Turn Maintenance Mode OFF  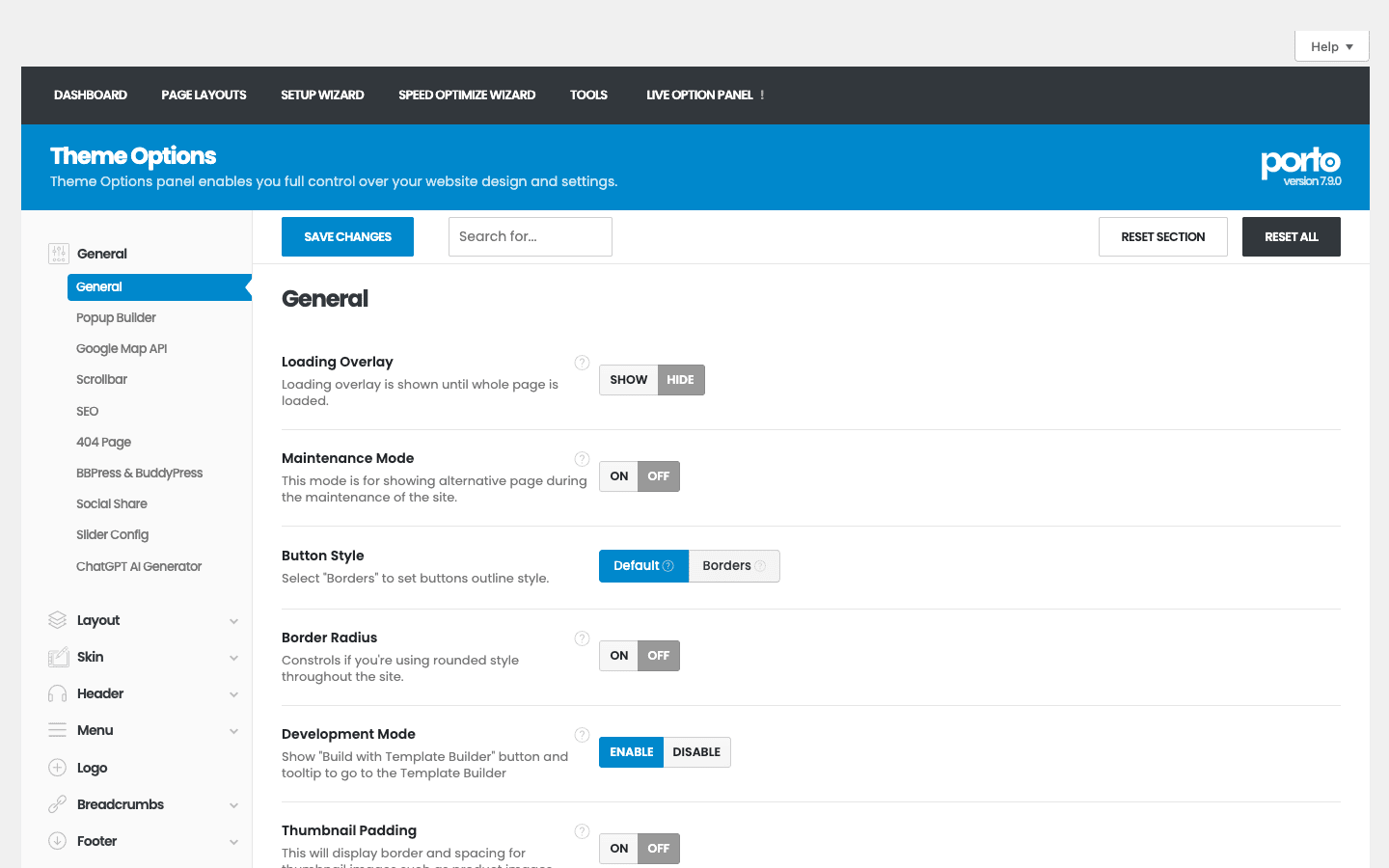coord(659,476)
